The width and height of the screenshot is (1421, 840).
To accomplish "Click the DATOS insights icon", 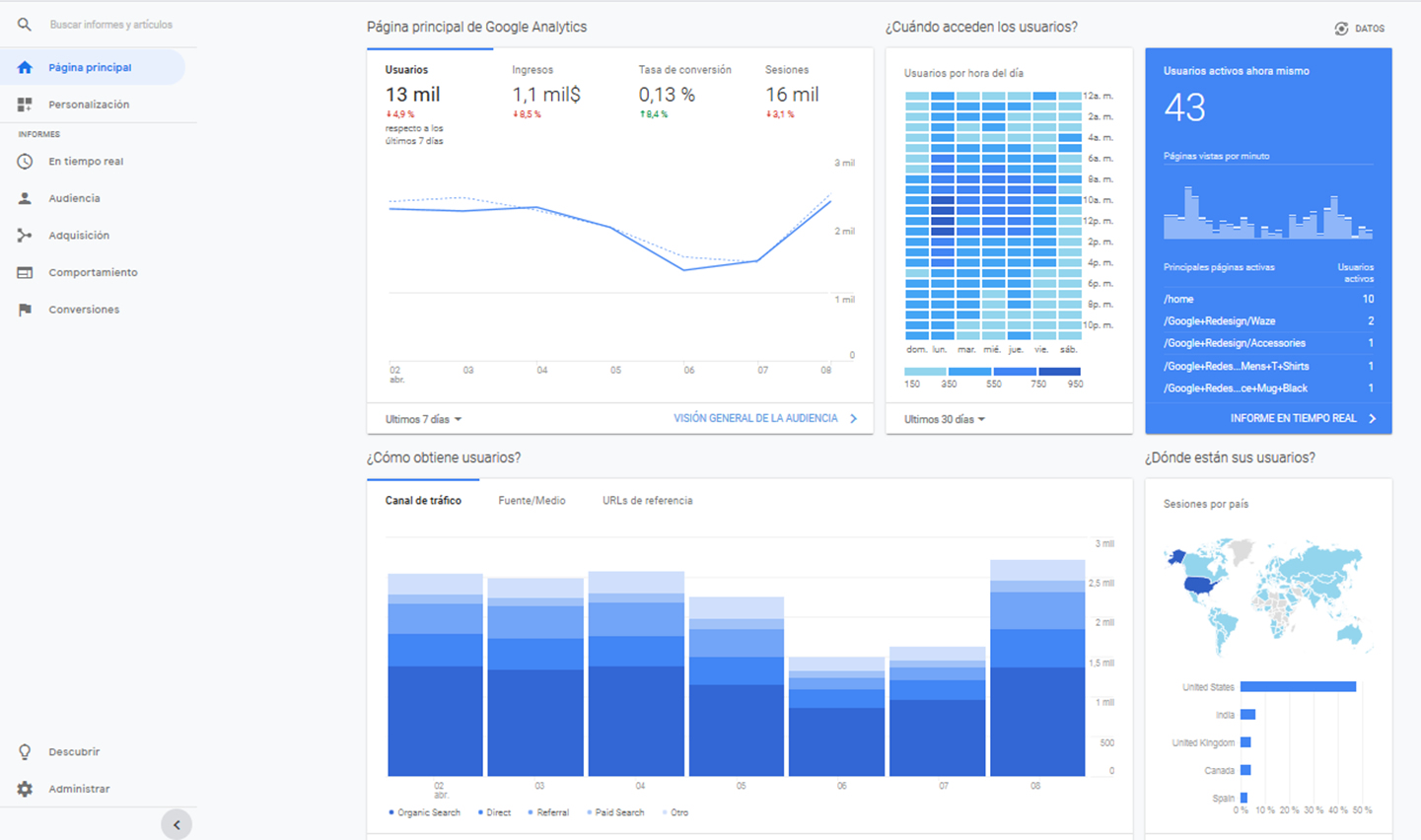I will pyautogui.click(x=1341, y=29).
